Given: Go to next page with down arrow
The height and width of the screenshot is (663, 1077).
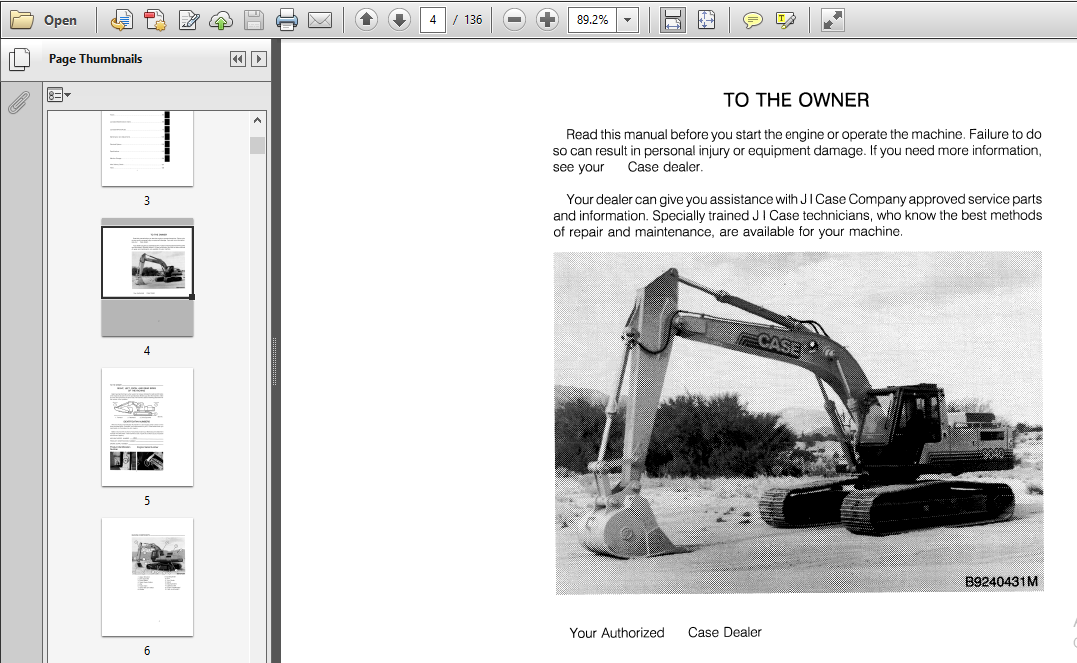Looking at the screenshot, I should pos(399,20).
